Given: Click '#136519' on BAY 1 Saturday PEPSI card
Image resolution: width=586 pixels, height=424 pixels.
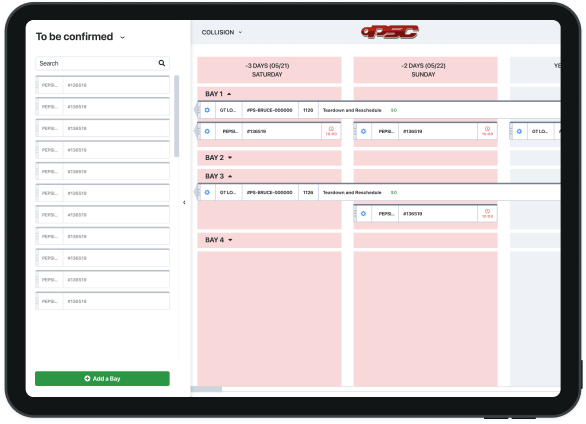Looking at the screenshot, I should (256, 131).
